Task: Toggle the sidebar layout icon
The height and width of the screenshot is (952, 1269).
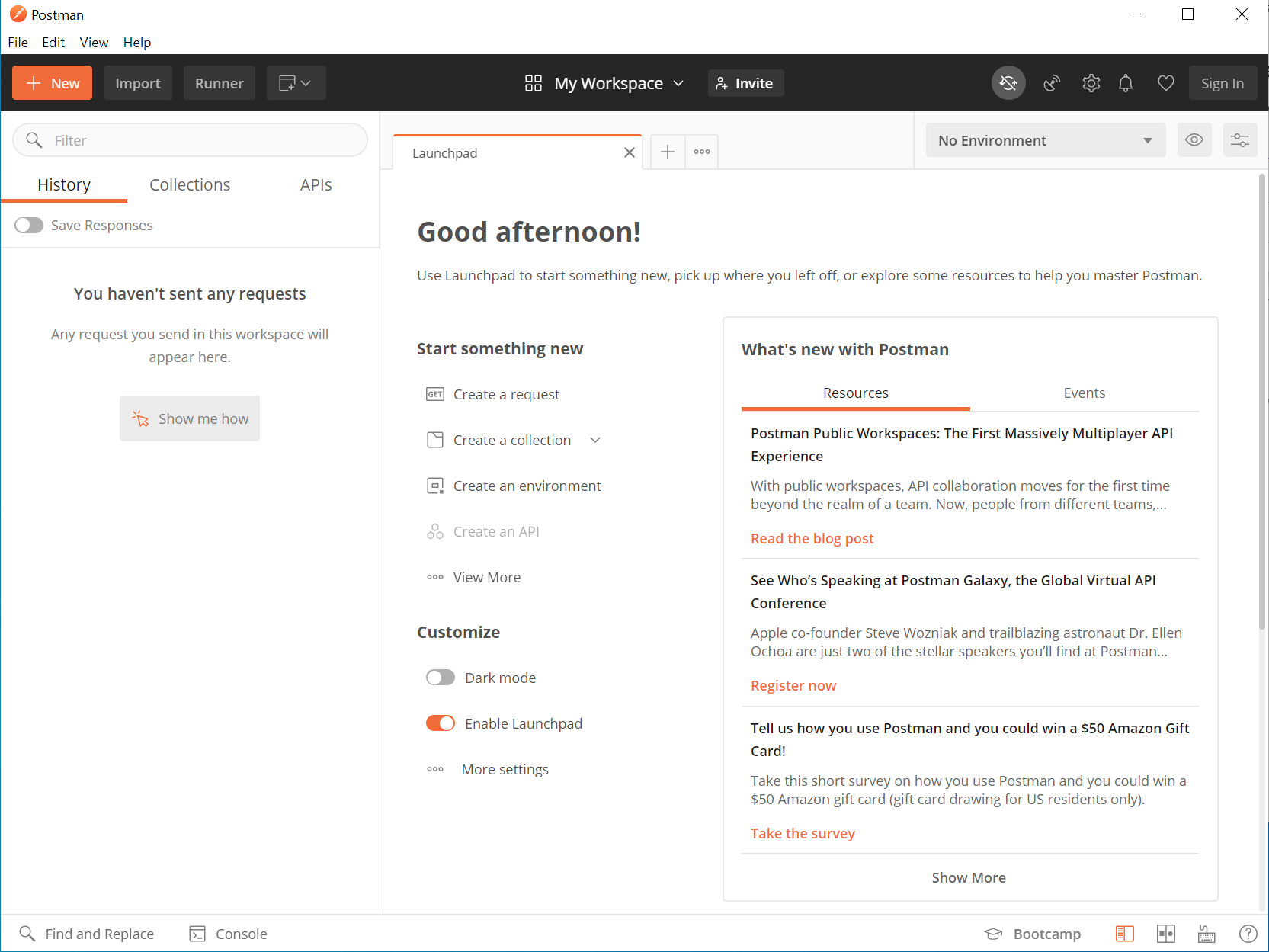Action: coord(1125,934)
